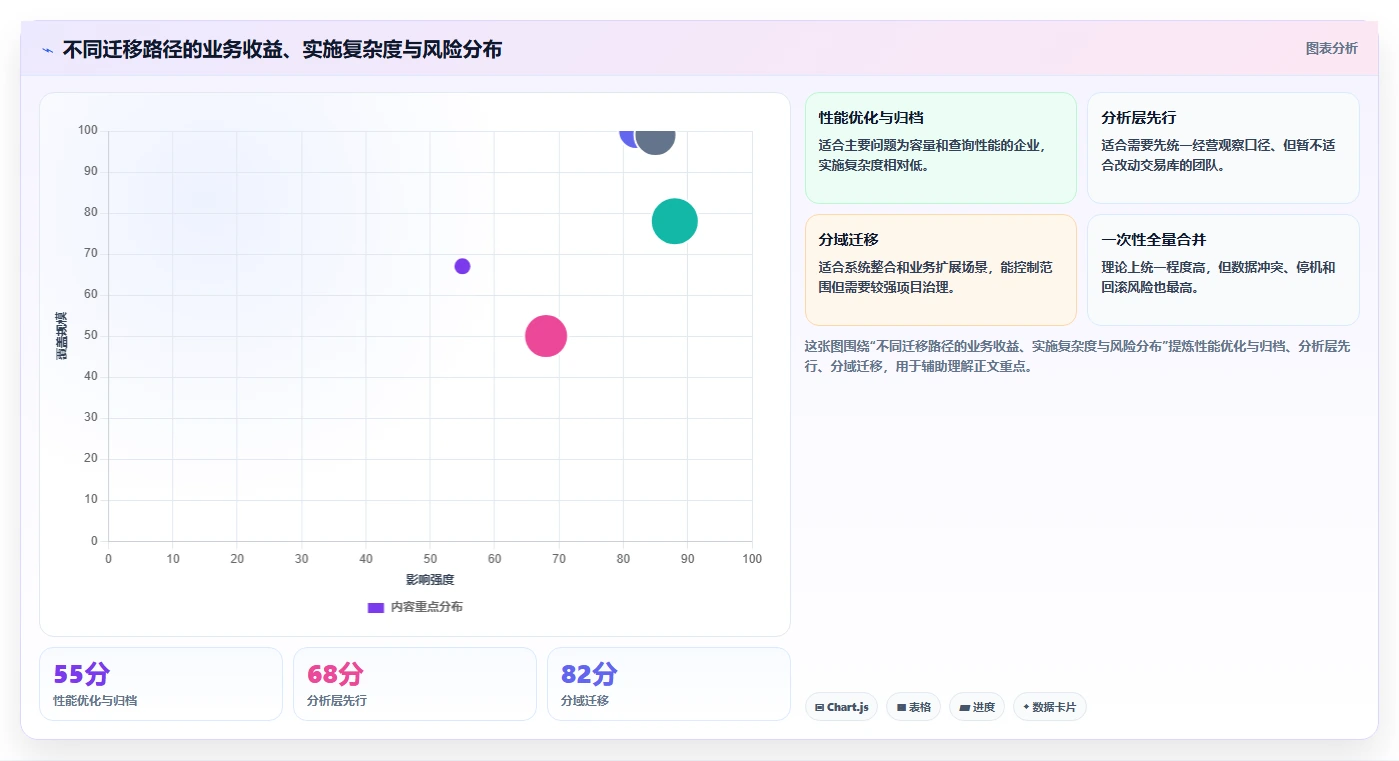Image resolution: width=1399 pixels, height=761 pixels.
Task: Click the 分析层先行 label under 68分
Action: tap(337, 700)
